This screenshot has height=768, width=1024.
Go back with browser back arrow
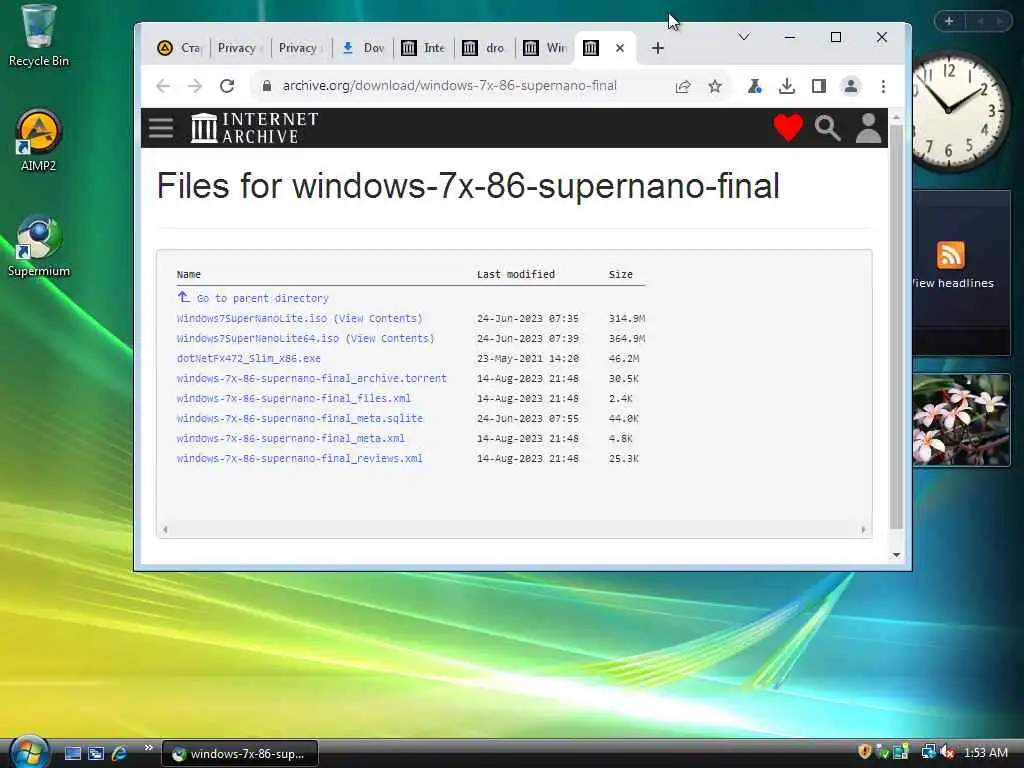click(163, 86)
